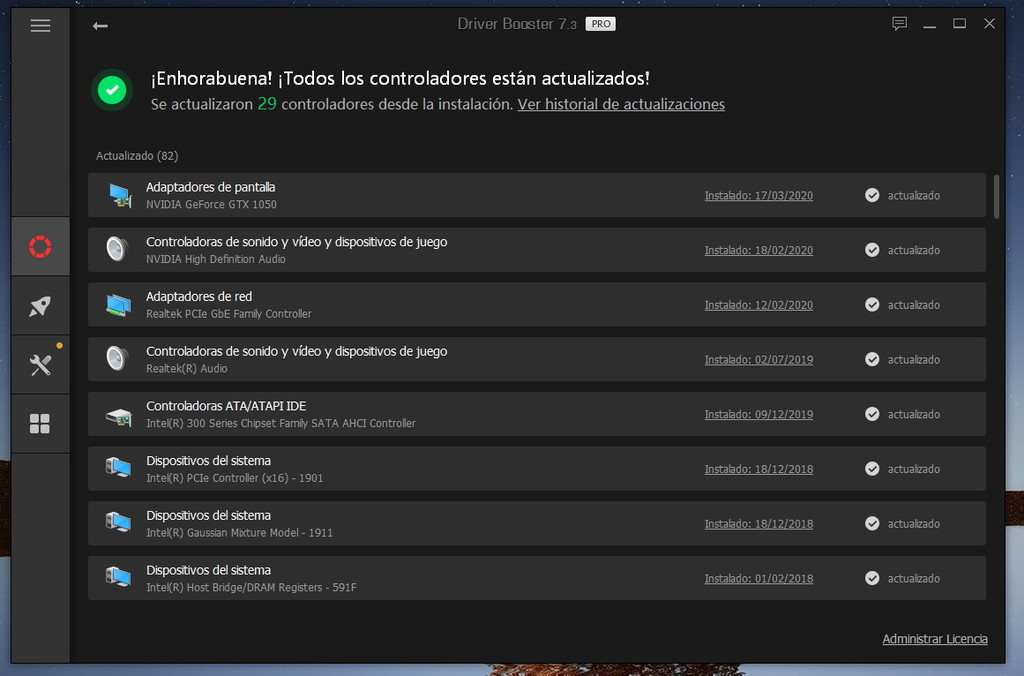Viewport: 1024px width, 676px height.
Task: Click the PRO badge next to Driver Booster
Action: point(599,23)
